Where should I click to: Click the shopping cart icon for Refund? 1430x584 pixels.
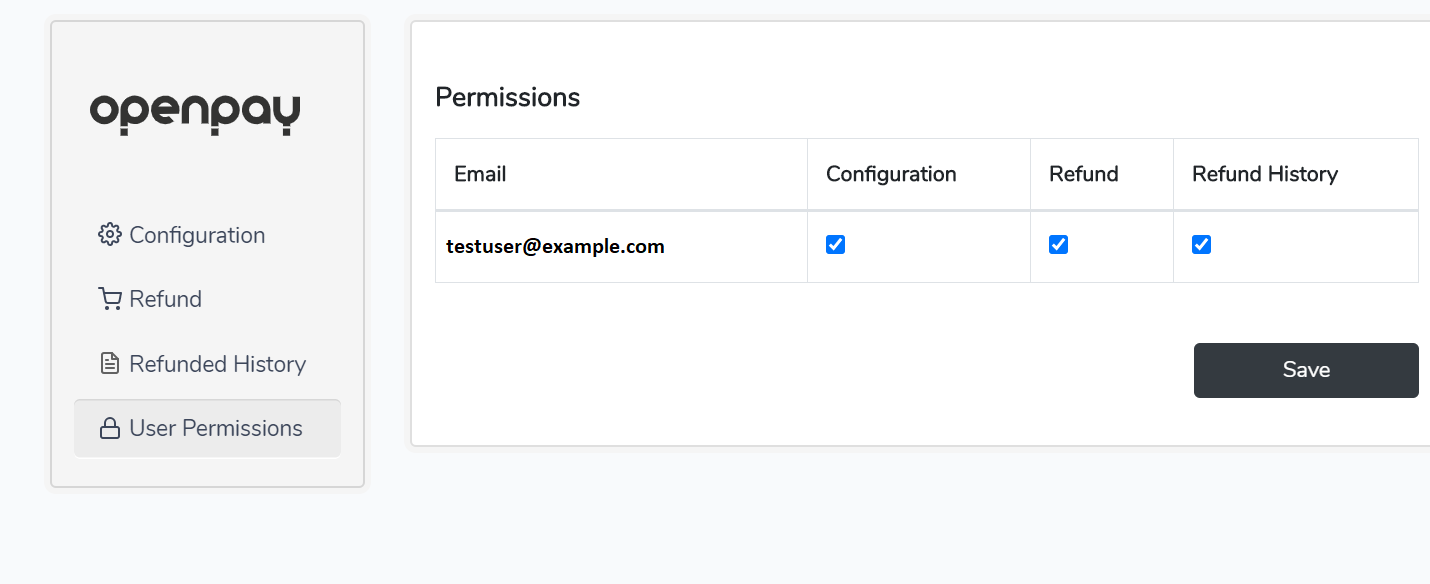click(x=109, y=299)
